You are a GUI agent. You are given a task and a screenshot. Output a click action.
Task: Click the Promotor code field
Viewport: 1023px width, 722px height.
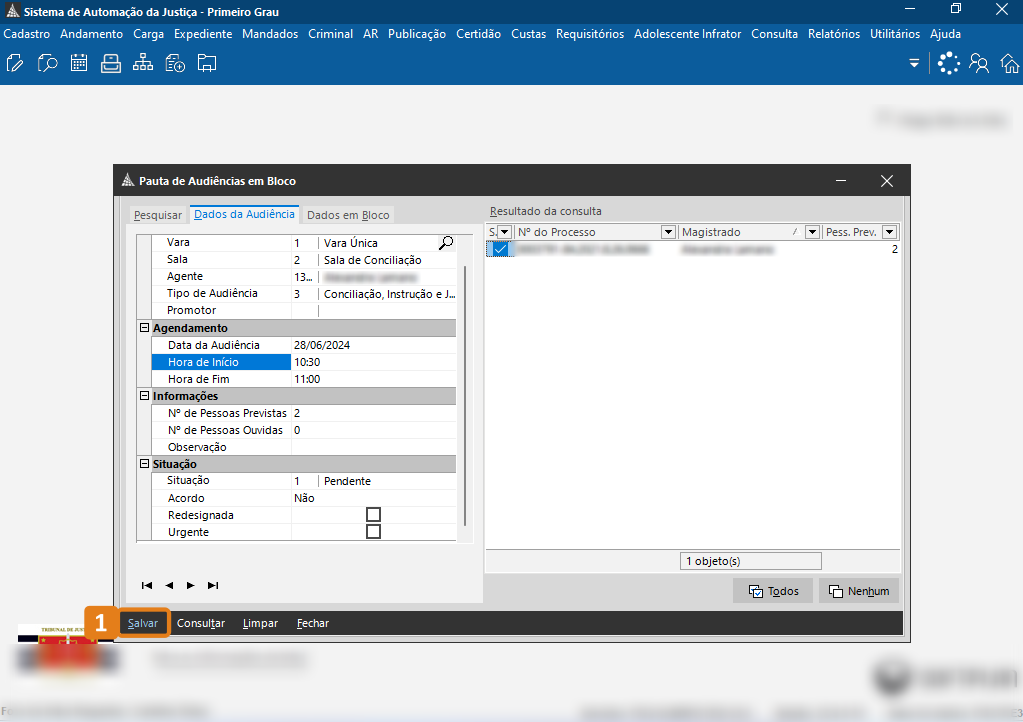(305, 310)
